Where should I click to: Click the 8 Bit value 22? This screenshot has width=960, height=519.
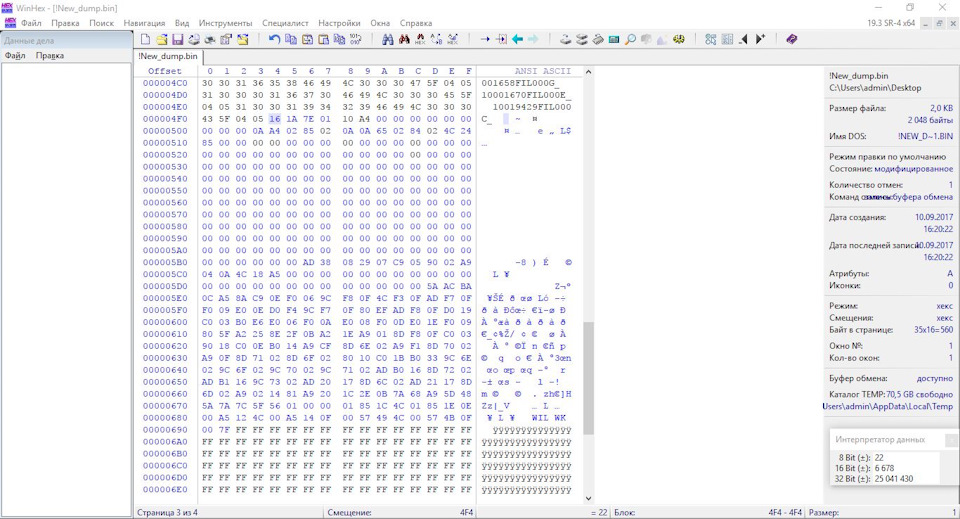(879, 457)
